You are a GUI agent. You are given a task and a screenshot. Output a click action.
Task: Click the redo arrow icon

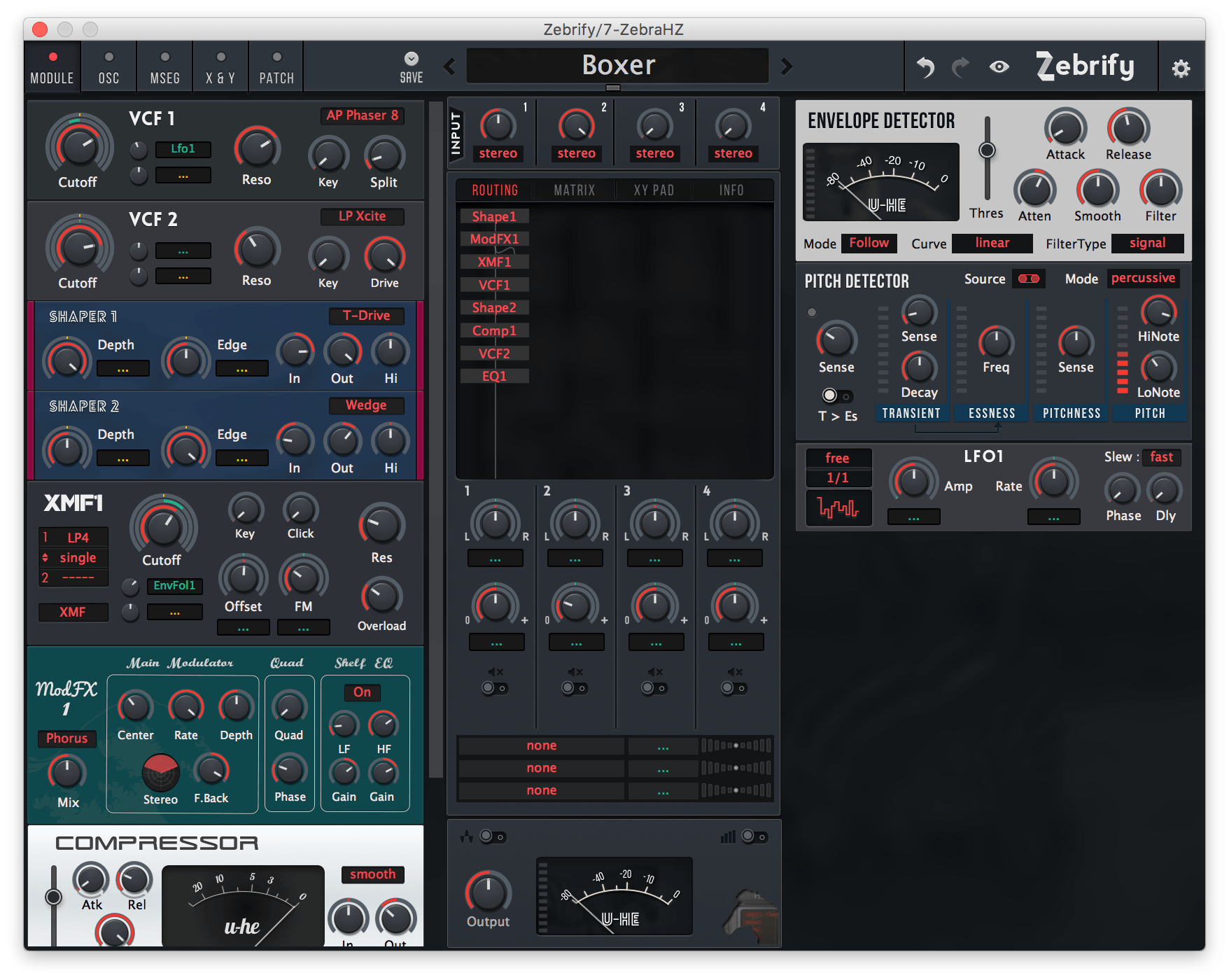961,67
